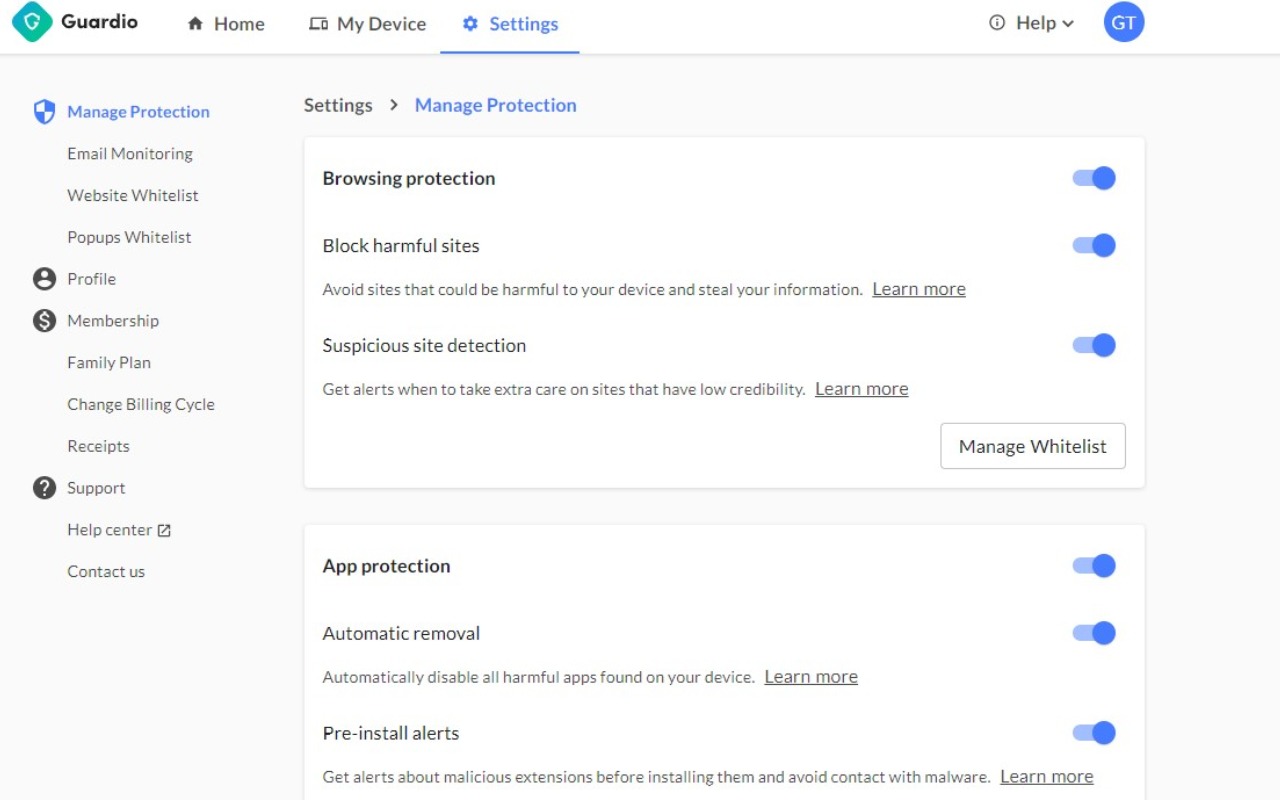This screenshot has height=800, width=1280.
Task: Disable the Block harmful sites switch
Action: click(1094, 246)
